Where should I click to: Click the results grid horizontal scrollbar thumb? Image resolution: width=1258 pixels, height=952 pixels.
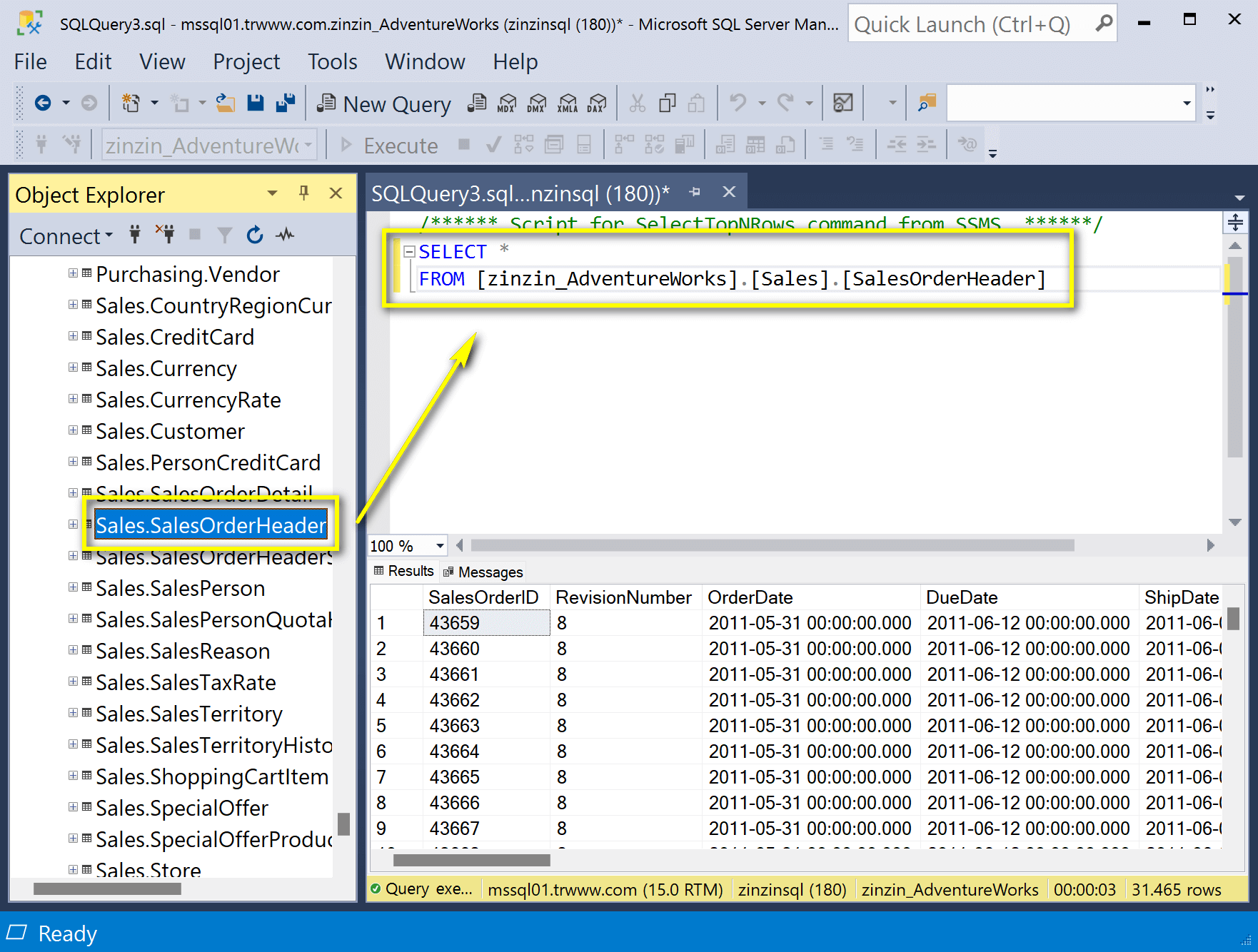point(472,860)
